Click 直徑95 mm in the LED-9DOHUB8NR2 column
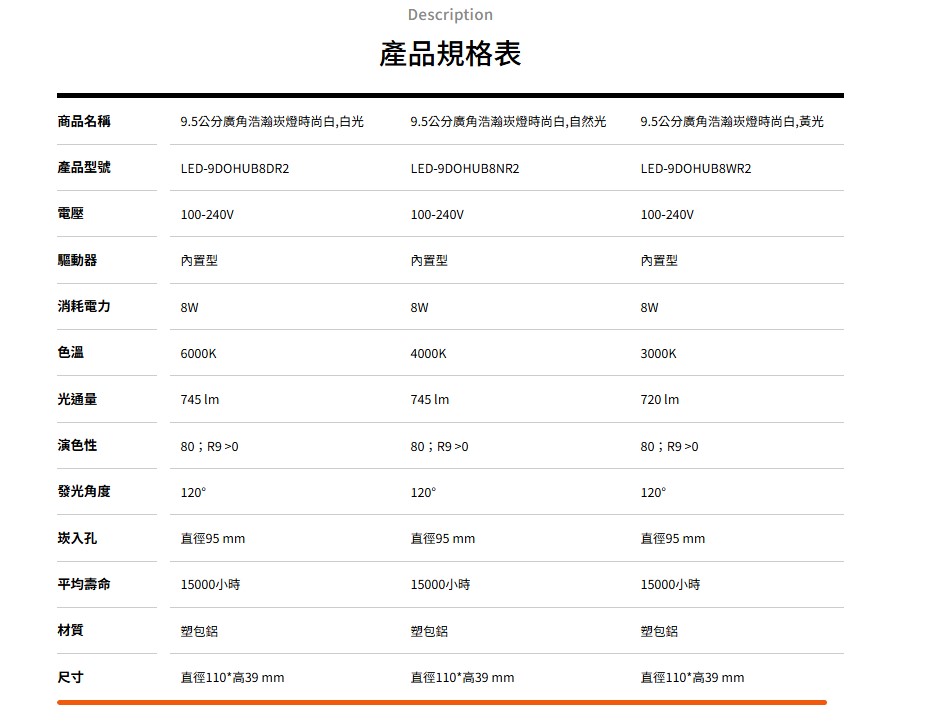Viewport: 925px width, 727px height. click(442, 538)
